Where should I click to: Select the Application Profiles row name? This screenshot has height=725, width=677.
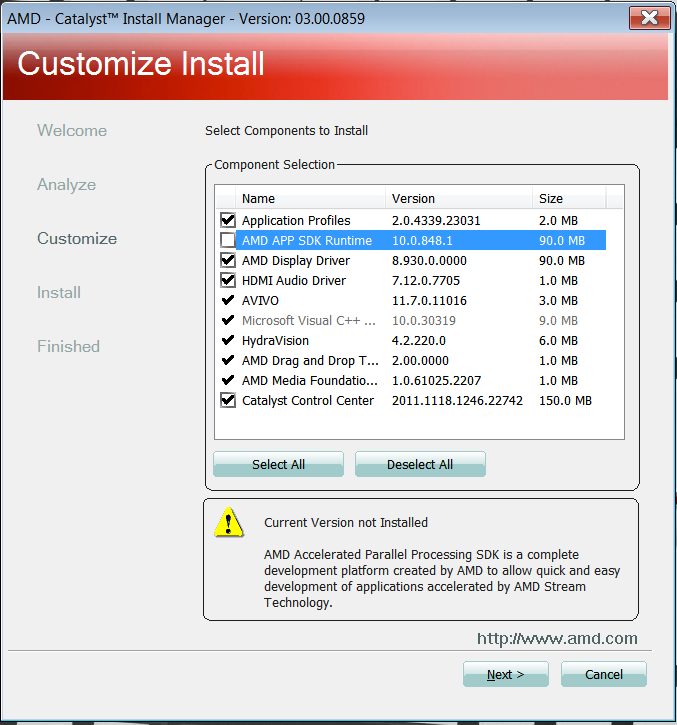[x=296, y=221]
